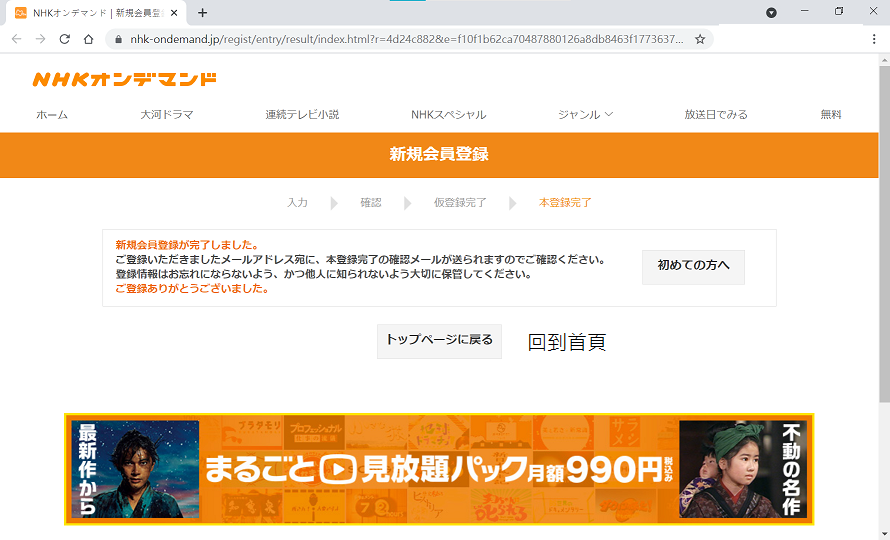Click the play icon in the 見放題パック banner
This screenshot has height=540, width=890.
[338, 469]
